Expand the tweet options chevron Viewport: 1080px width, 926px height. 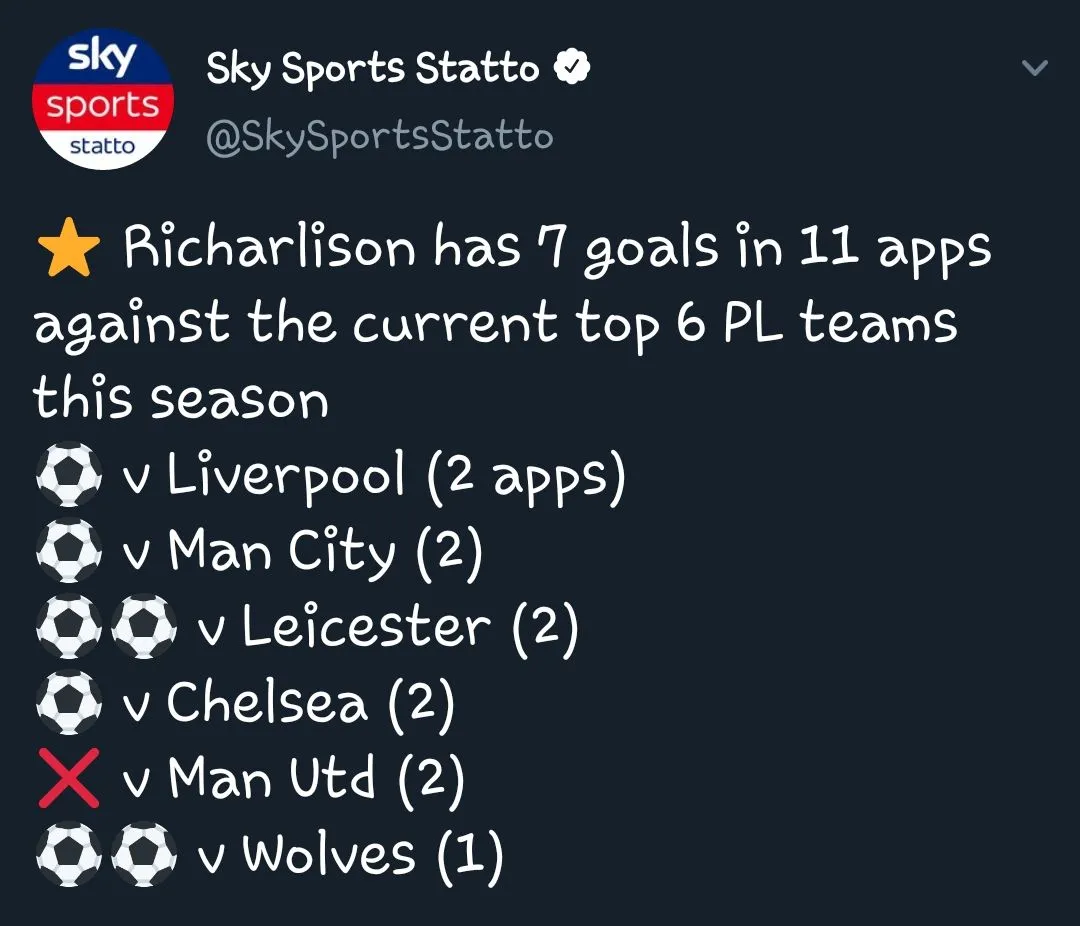(x=1035, y=69)
